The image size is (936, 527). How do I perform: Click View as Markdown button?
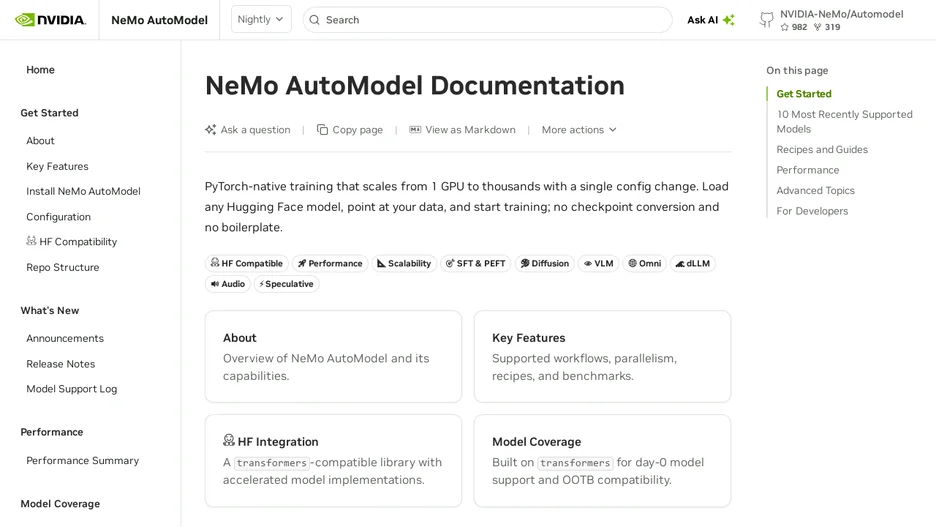click(463, 130)
